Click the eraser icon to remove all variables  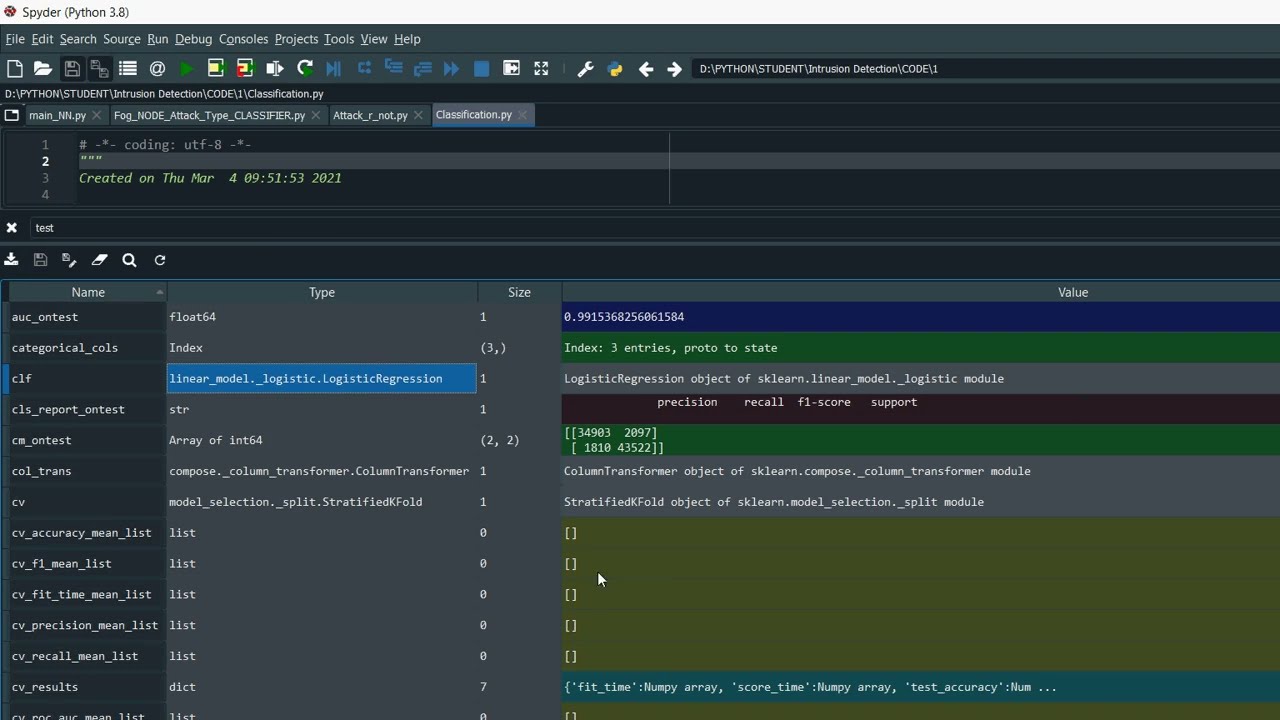click(99, 260)
